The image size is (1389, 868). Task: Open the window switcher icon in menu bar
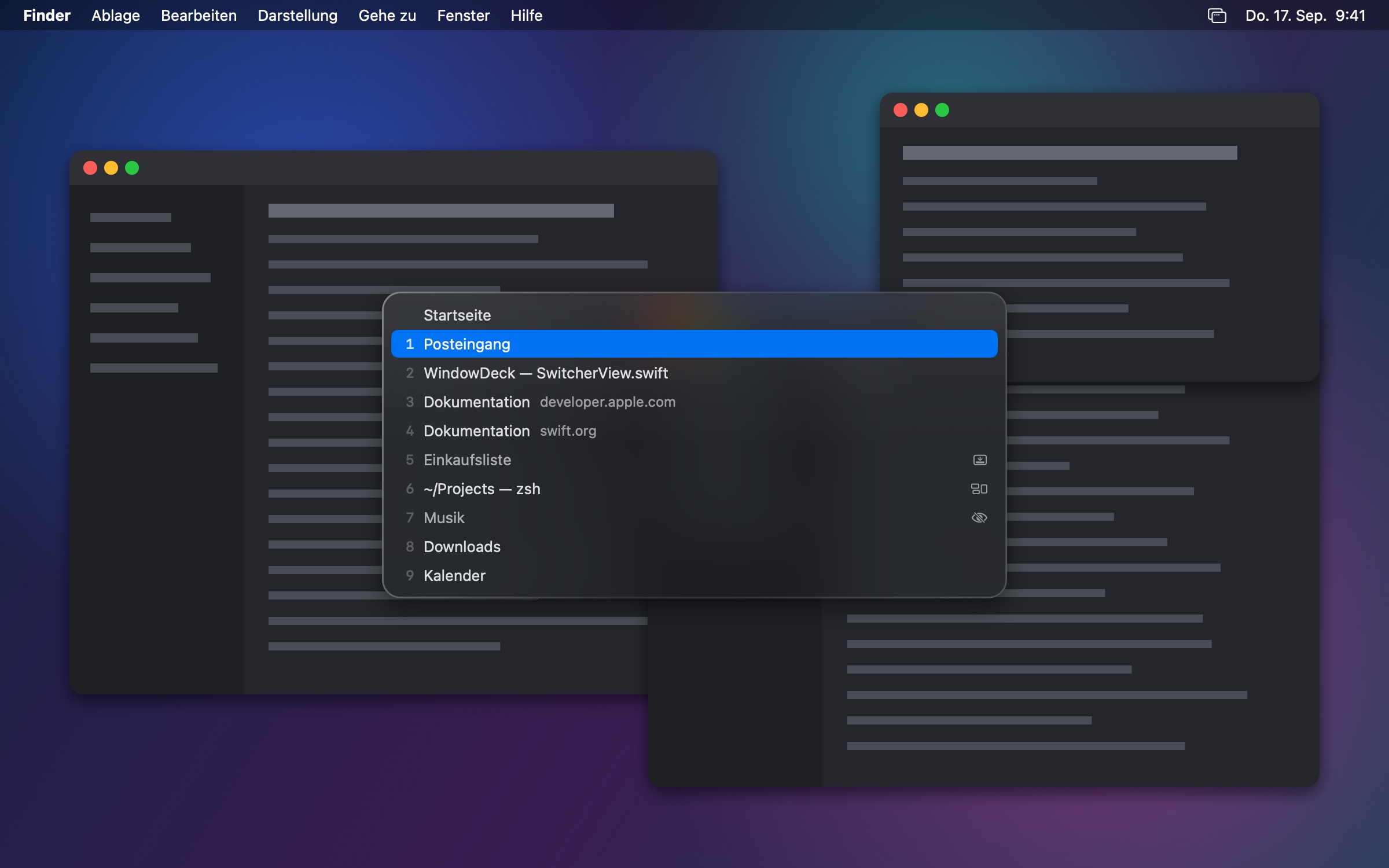(x=1217, y=16)
